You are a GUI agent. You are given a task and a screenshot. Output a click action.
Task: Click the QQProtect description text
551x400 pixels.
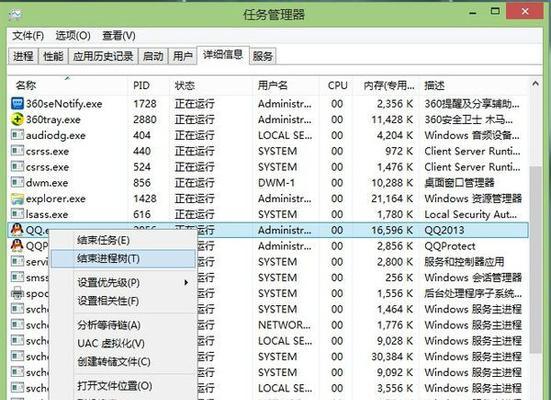tap(450, 246)
